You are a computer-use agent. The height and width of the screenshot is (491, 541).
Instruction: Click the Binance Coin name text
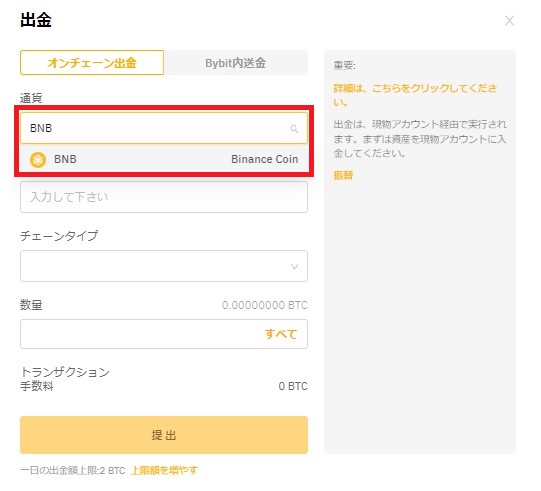pos(265,159)
